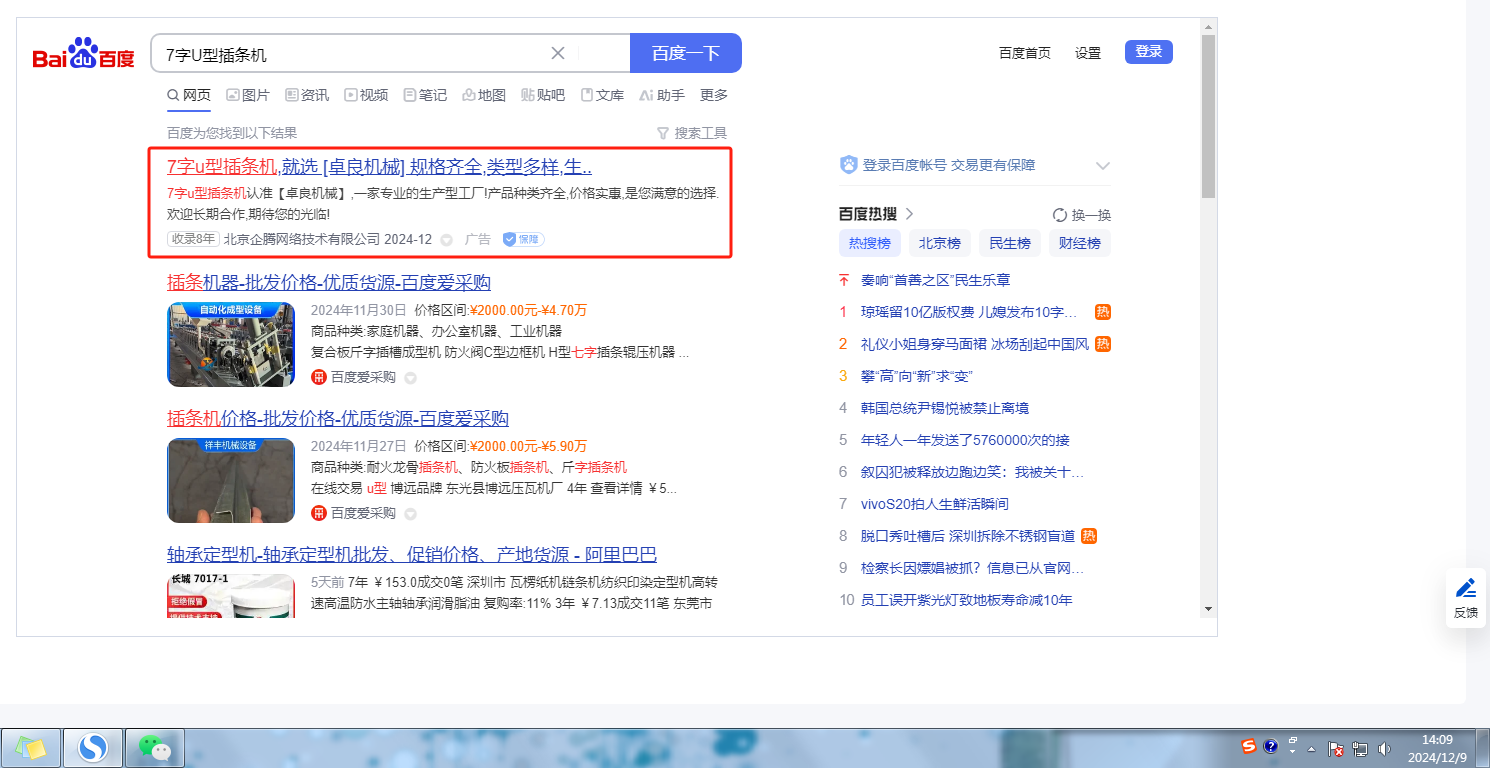This screenshot has width=1490, height=768.
Task: Click the page vertical scrollbar thumb
Action: click(x=1208, y=115)
